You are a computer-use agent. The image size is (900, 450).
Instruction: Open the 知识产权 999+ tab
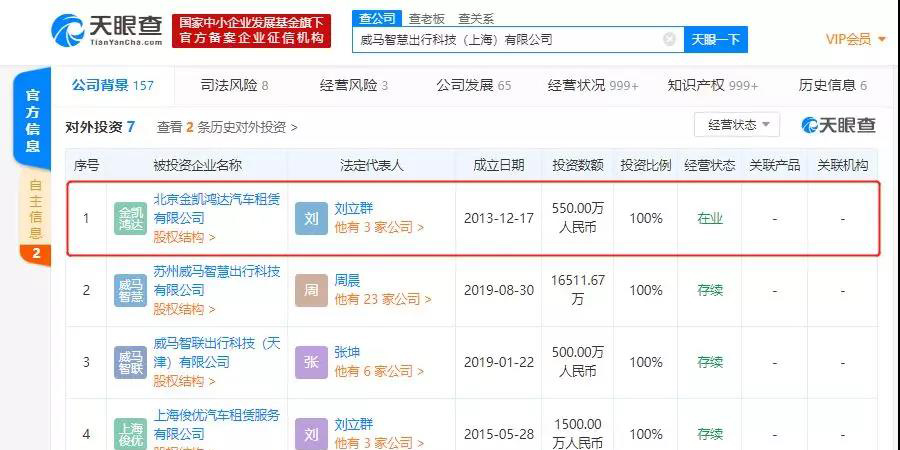[712, 86]
